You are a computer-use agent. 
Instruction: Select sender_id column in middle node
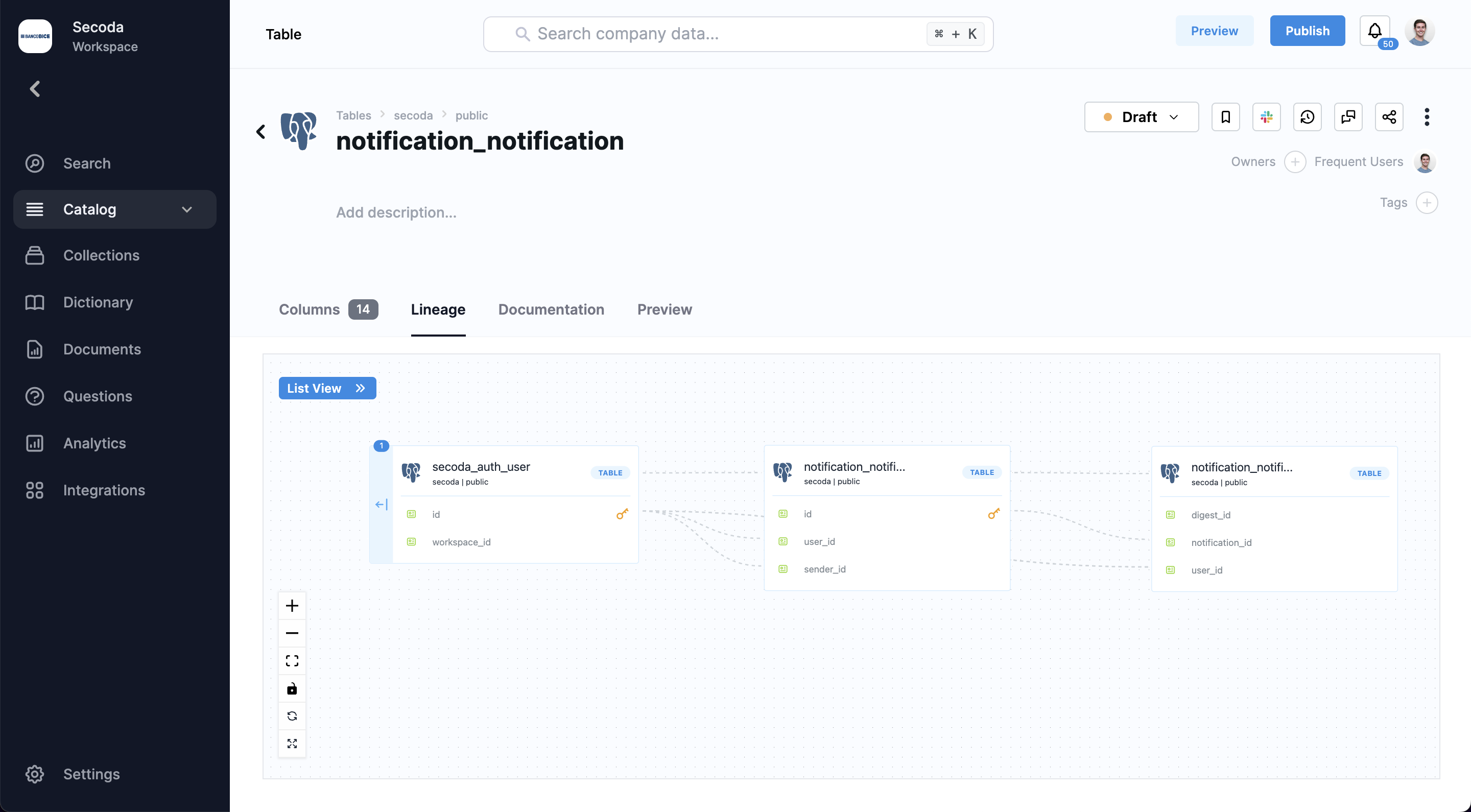(x=824, y=569)
